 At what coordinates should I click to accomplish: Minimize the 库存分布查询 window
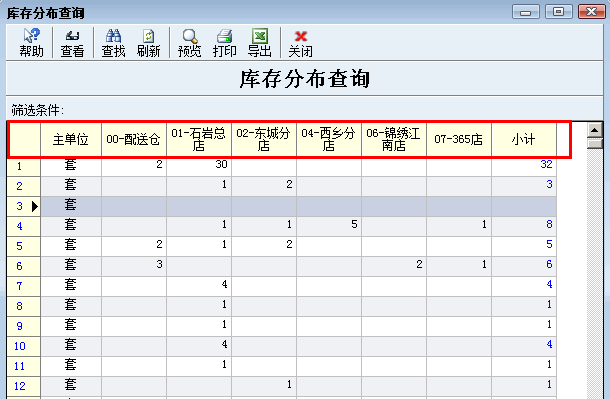click(x=526, y=12)
